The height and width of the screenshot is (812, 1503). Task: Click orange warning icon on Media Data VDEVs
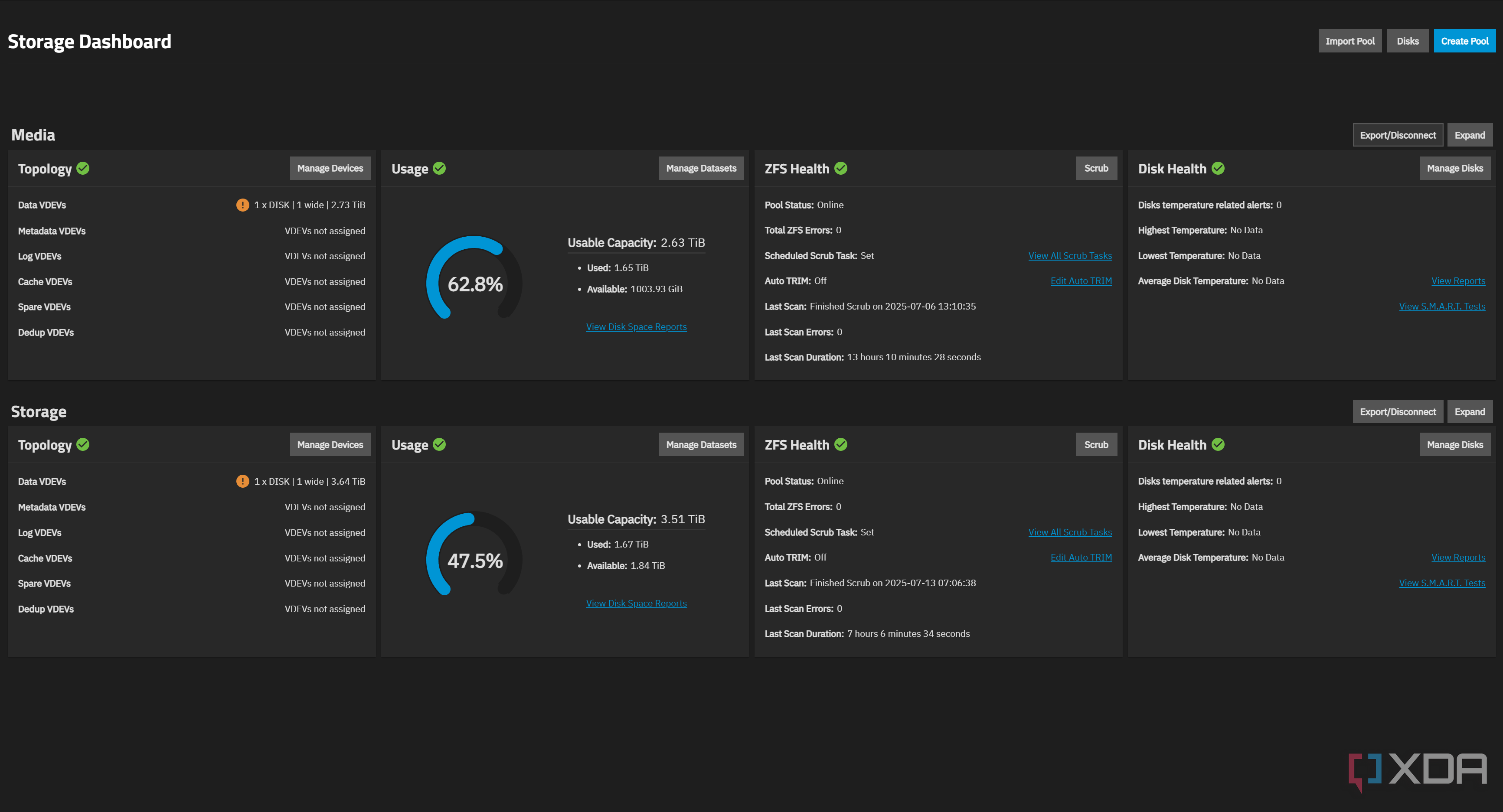tap(243, 205)
